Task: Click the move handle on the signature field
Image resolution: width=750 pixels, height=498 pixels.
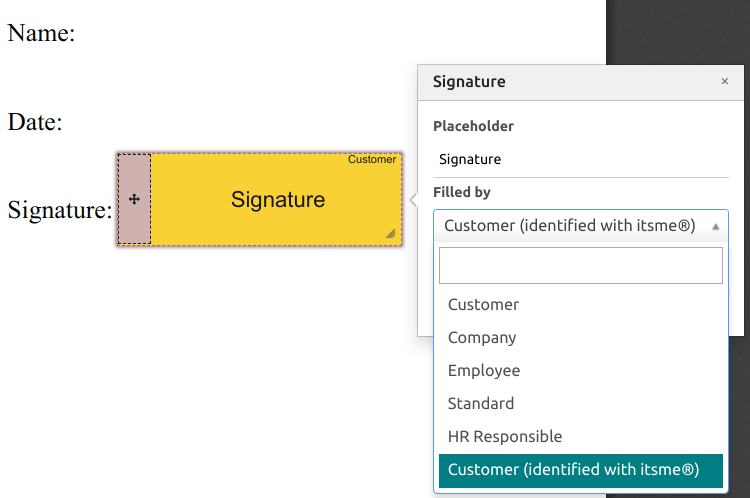Action: pyautogui.click(x=134, y=199)
